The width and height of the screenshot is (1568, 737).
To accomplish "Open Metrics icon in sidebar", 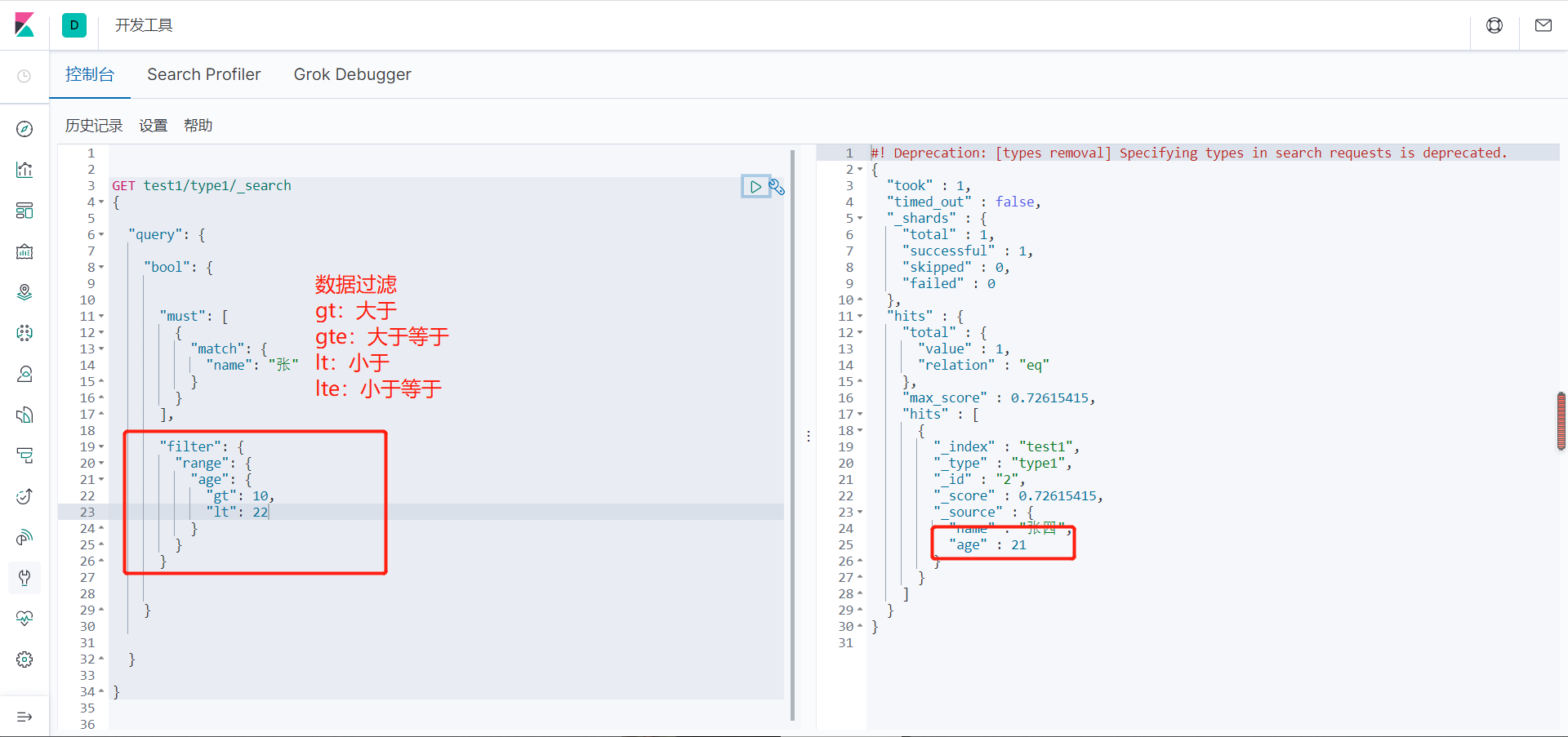I will (x=24, y=374).
